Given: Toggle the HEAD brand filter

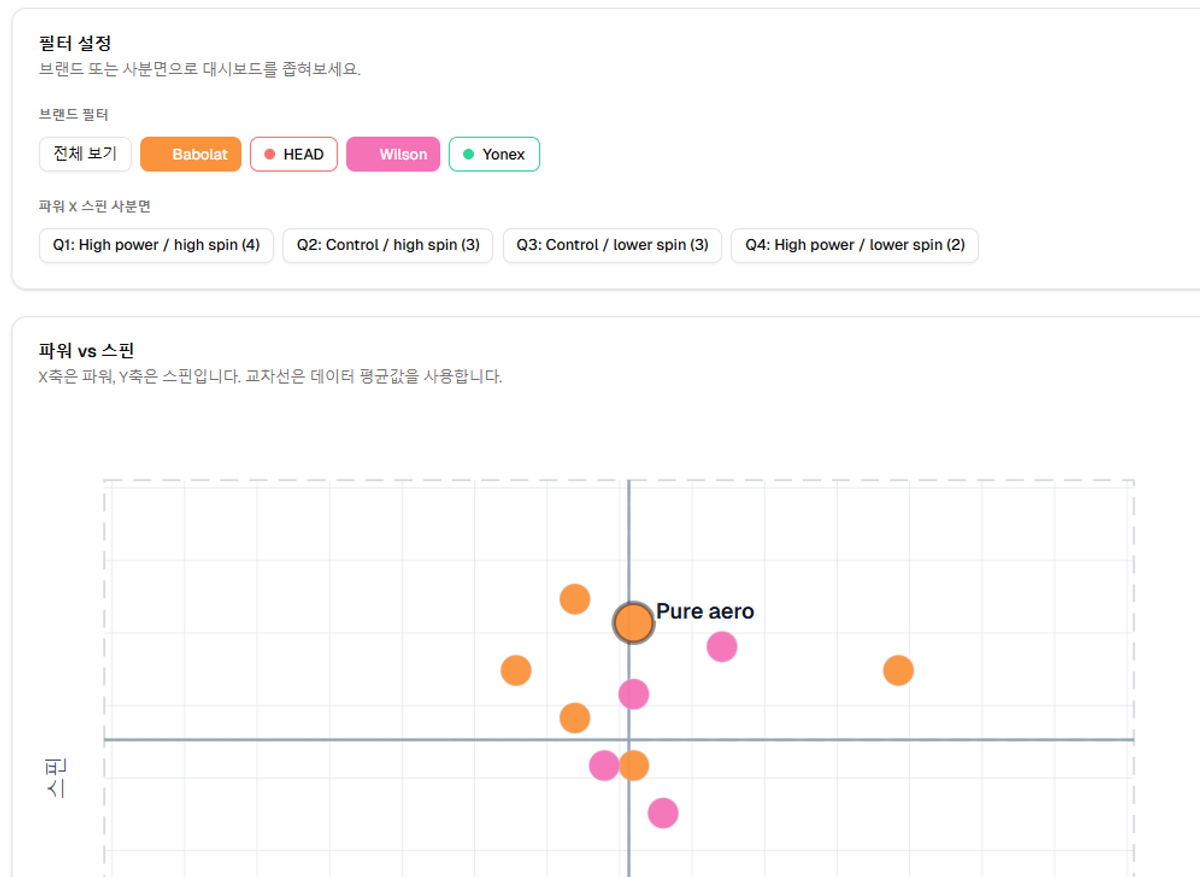Looking at the screenshot, I should [x=294, y=154].
